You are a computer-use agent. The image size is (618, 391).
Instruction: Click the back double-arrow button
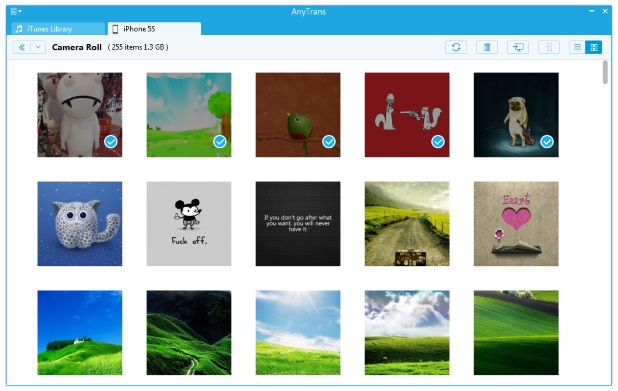pos(22,47)
